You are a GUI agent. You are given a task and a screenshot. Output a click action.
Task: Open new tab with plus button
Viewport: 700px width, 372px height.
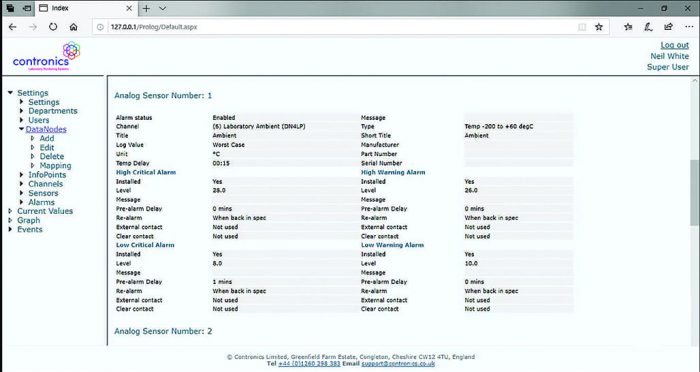[146, 8]
